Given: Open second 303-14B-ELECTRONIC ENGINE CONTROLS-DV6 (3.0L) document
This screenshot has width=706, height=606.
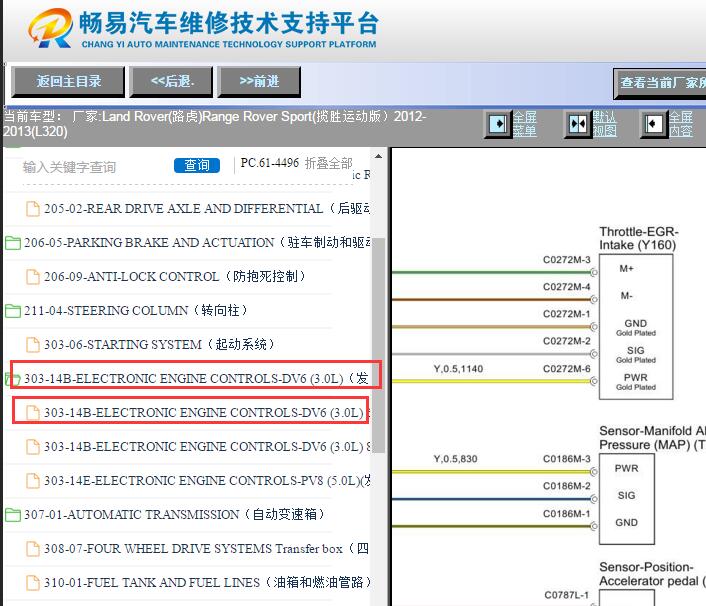Looking at the screenshot, I should point(207,447).
